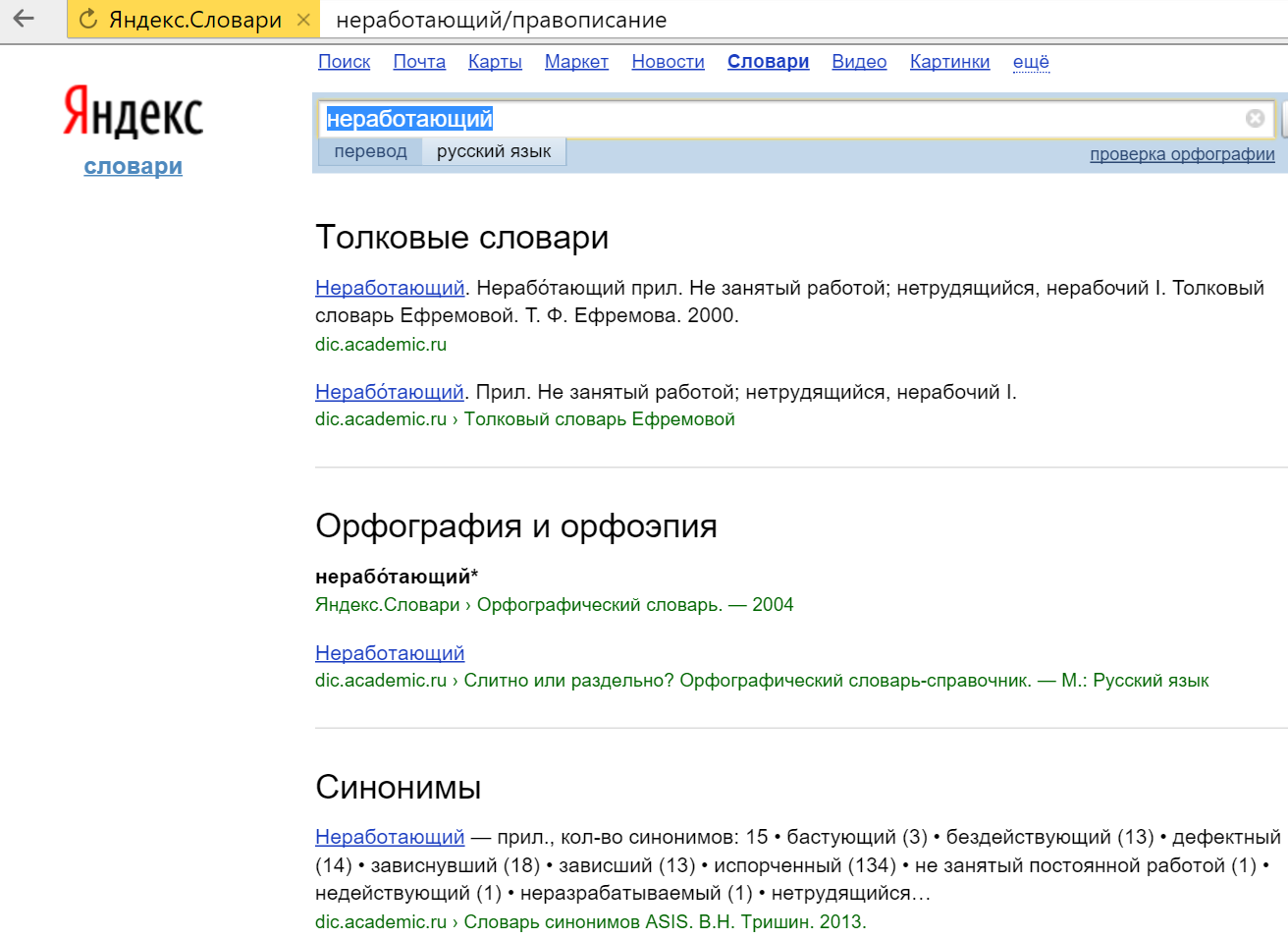
Task: Click the Яндекс logo
Action: coord(134,111)
